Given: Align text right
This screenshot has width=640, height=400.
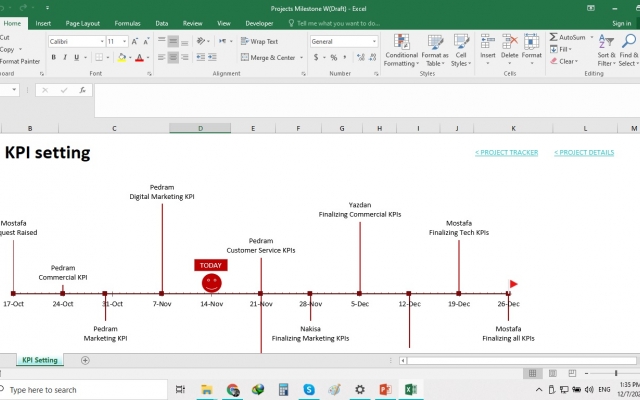Looking at the screenshot, I should tap(184, 58).
